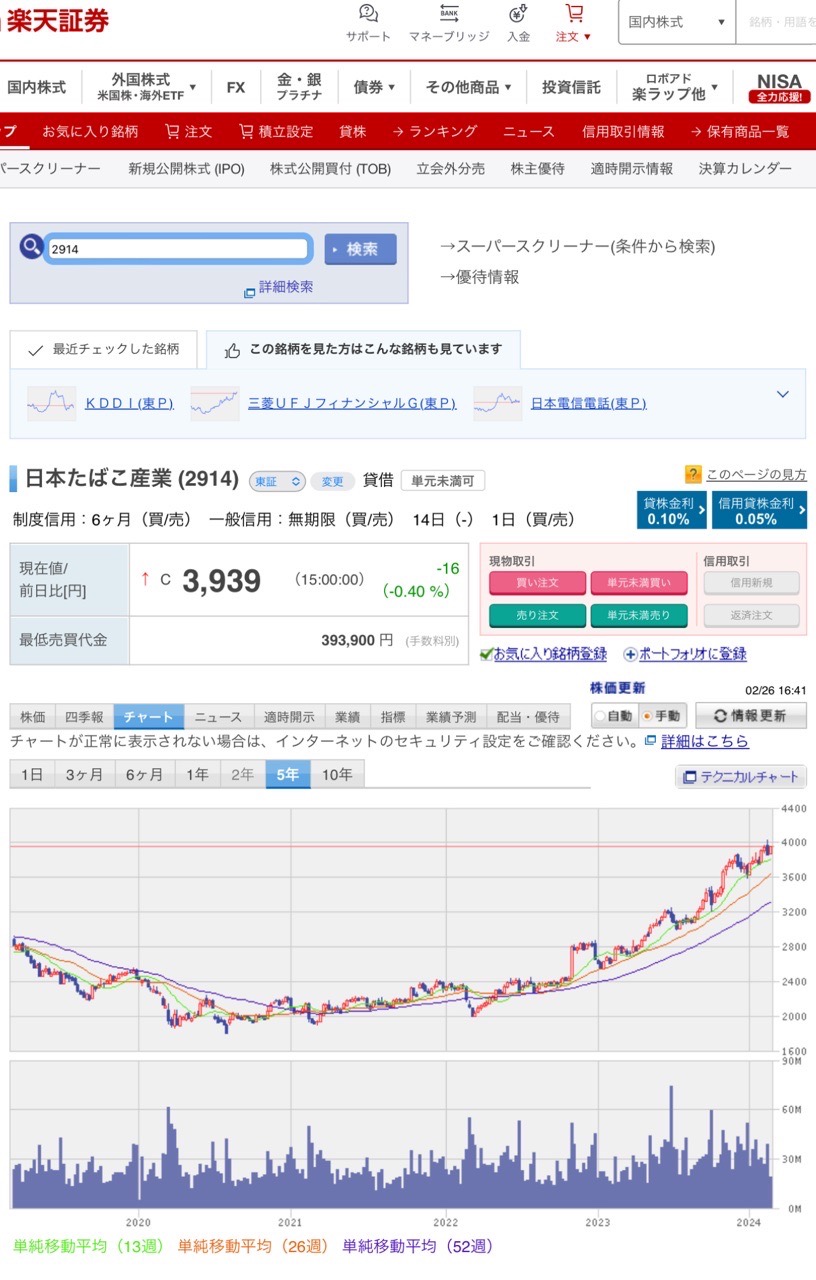Click the 検索 search button
The image size is (816, 1280).
[x=360, y=249]
